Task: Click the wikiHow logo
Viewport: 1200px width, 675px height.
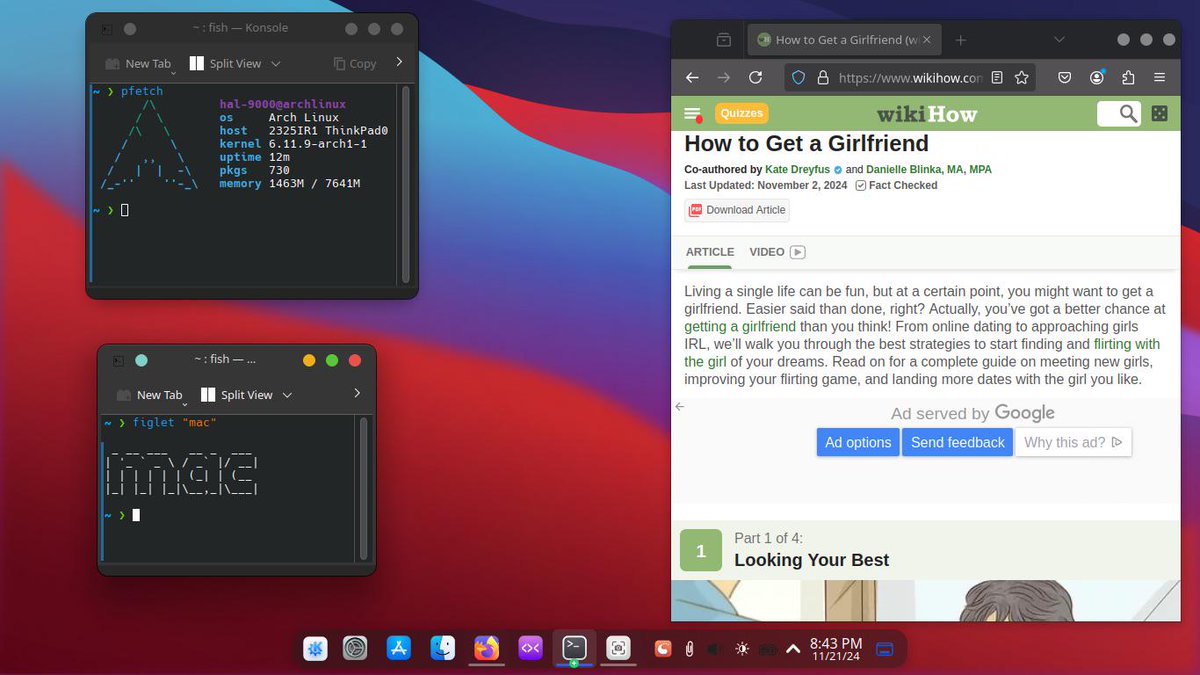Action: click(927, 114)
